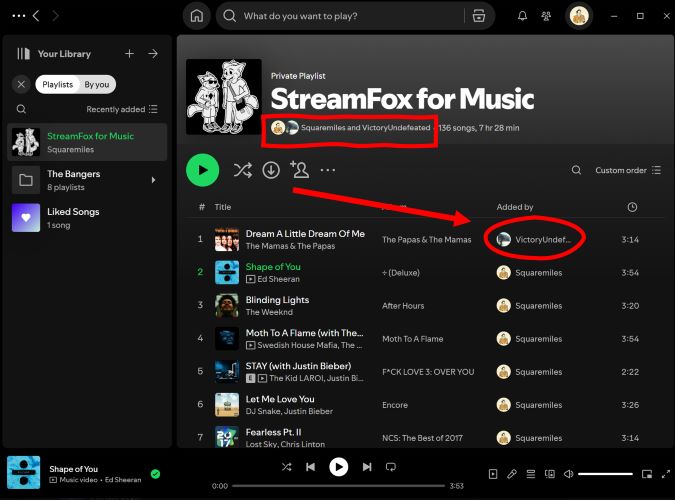Open The Mamas & The Papas artist link
Image resolution: width=675 pixels, height=500 pixels.
(290, 246)
